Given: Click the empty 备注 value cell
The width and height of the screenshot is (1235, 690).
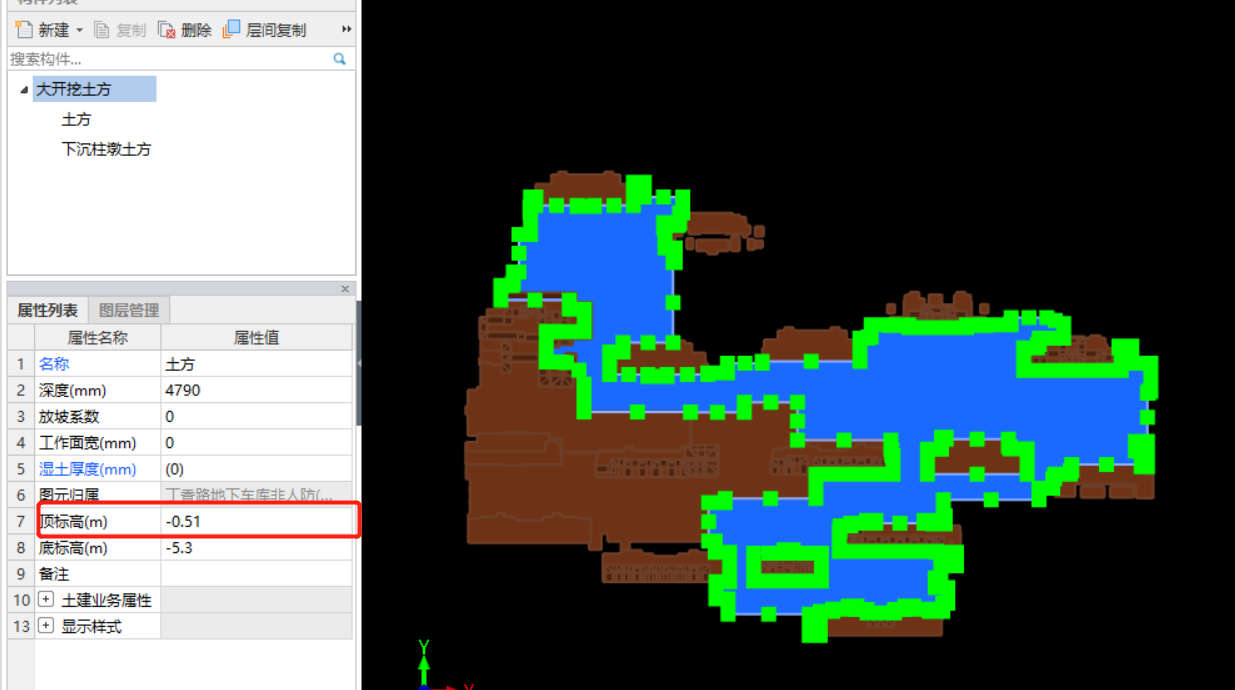Looking at the screenshot, I should point(257,574).
